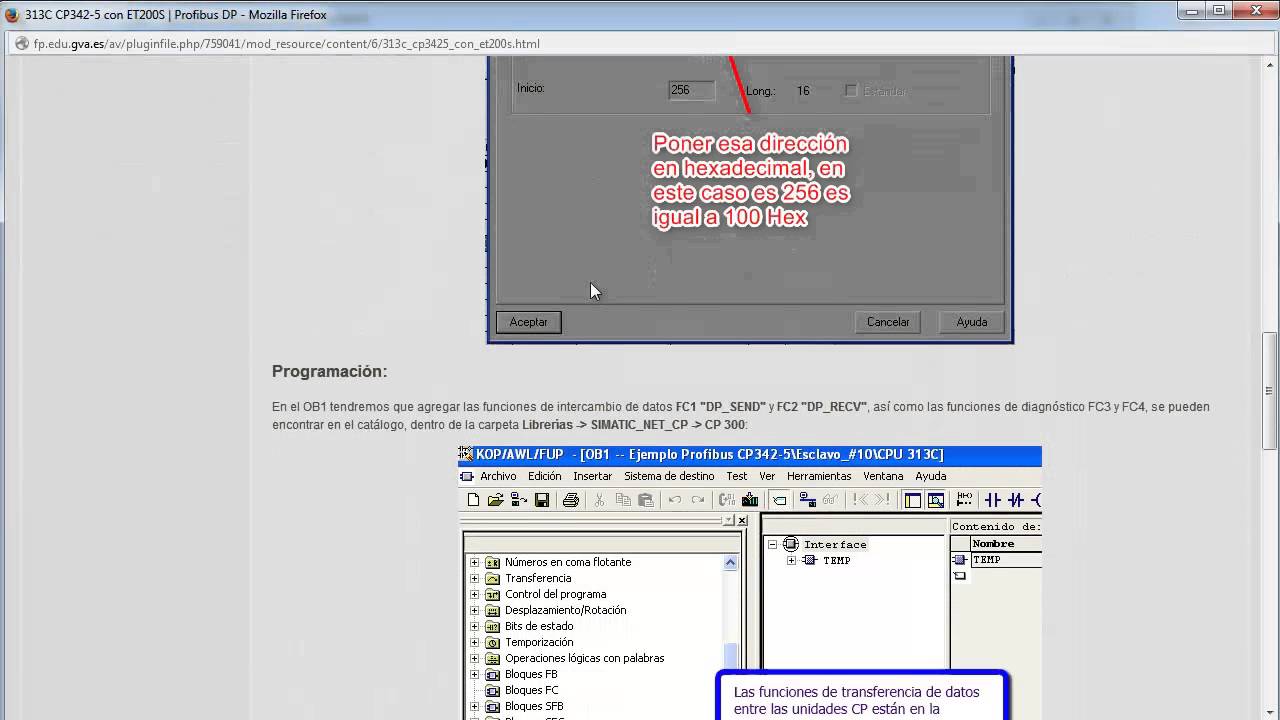Click the glasses Monitor icon
1280x720 pixels.
click(830, 500)
